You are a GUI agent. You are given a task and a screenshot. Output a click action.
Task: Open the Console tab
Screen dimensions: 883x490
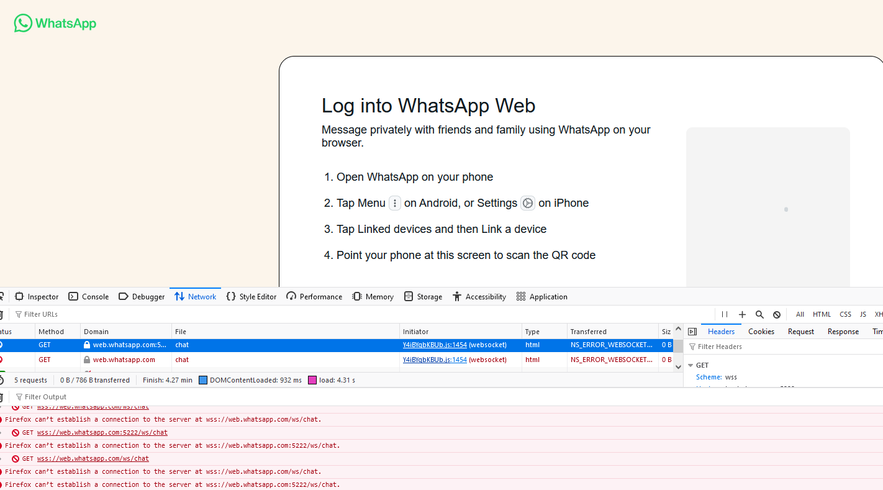tap(88, 296)
